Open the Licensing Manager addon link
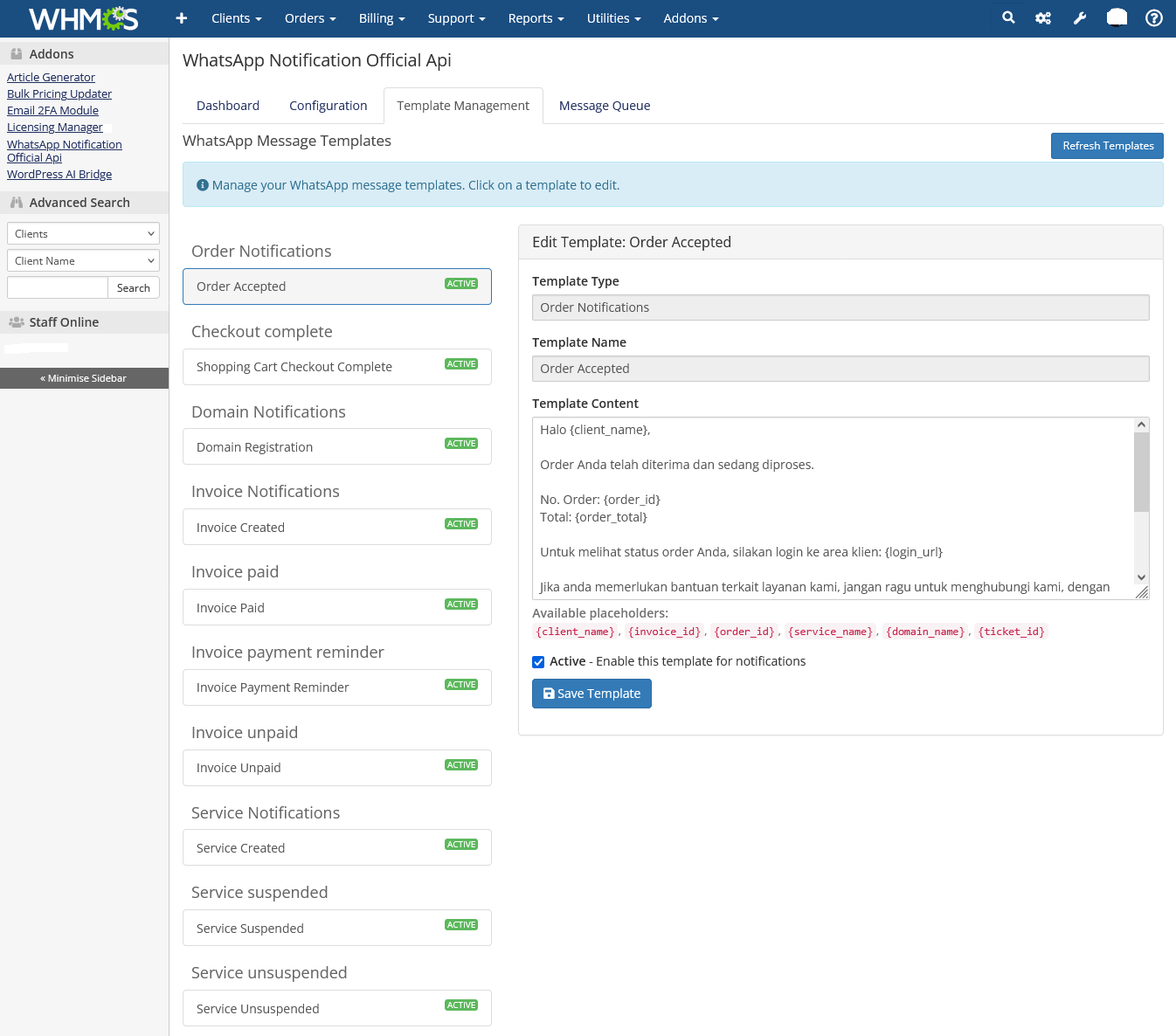This screenshot has width=1176, height=1036. [55, 128]
